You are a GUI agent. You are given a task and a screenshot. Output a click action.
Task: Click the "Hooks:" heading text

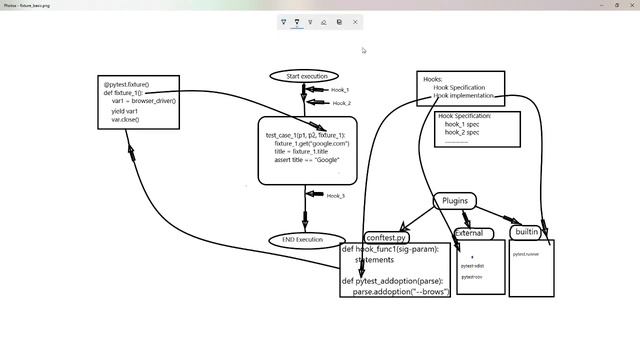pyautogui.click(x=433, y=79)
